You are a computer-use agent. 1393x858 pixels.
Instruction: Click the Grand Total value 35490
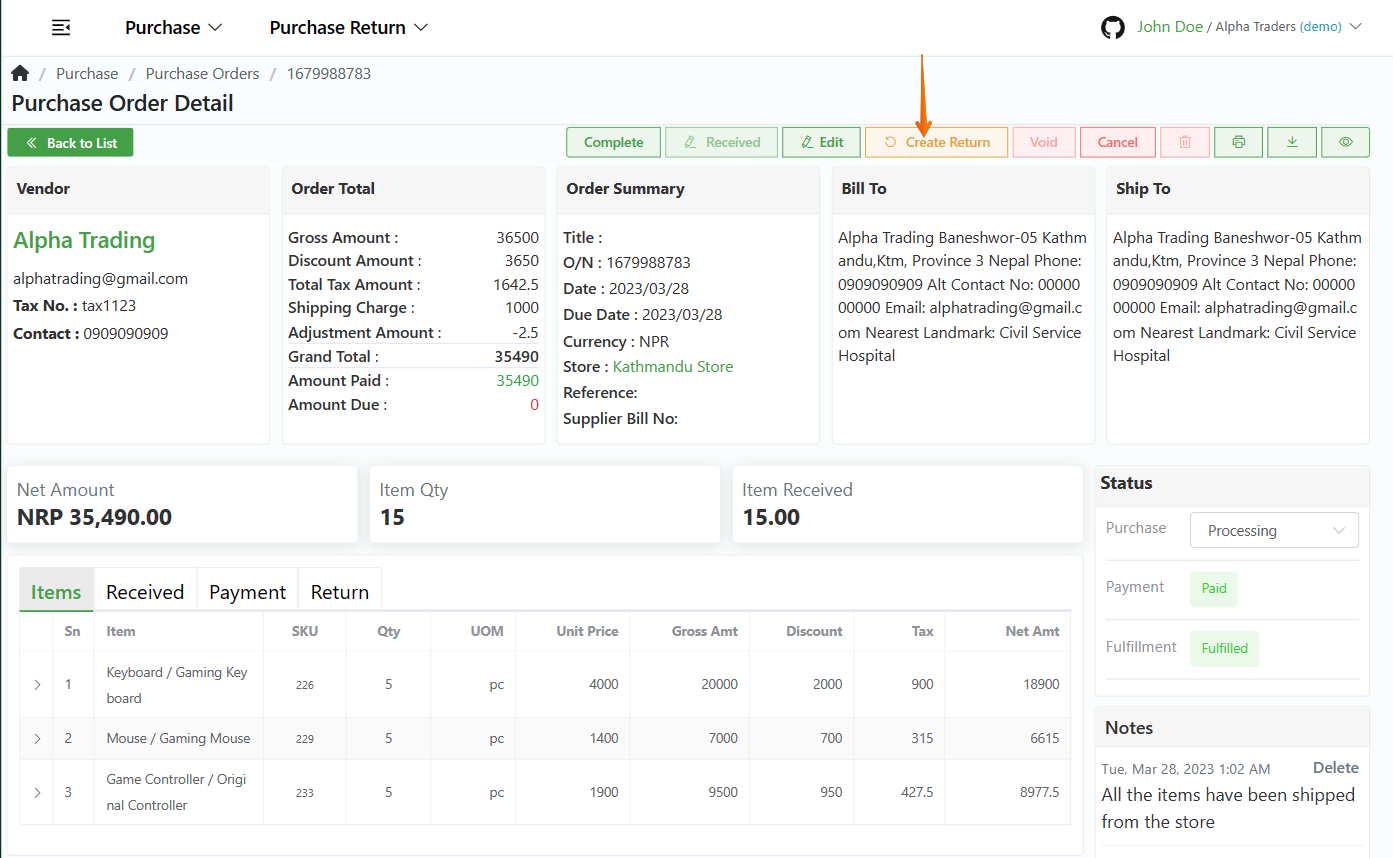point(516,356)
